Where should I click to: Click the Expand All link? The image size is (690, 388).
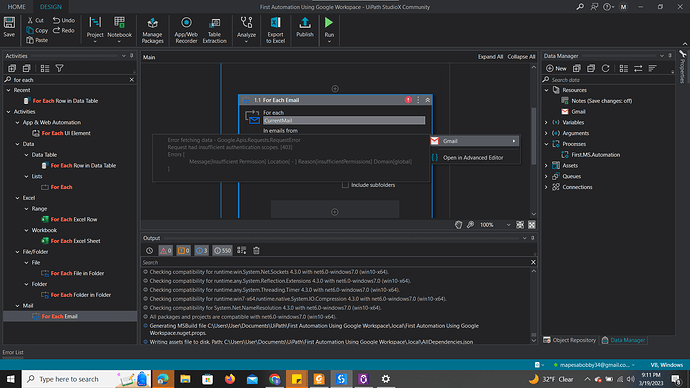(x=490, y=57)
